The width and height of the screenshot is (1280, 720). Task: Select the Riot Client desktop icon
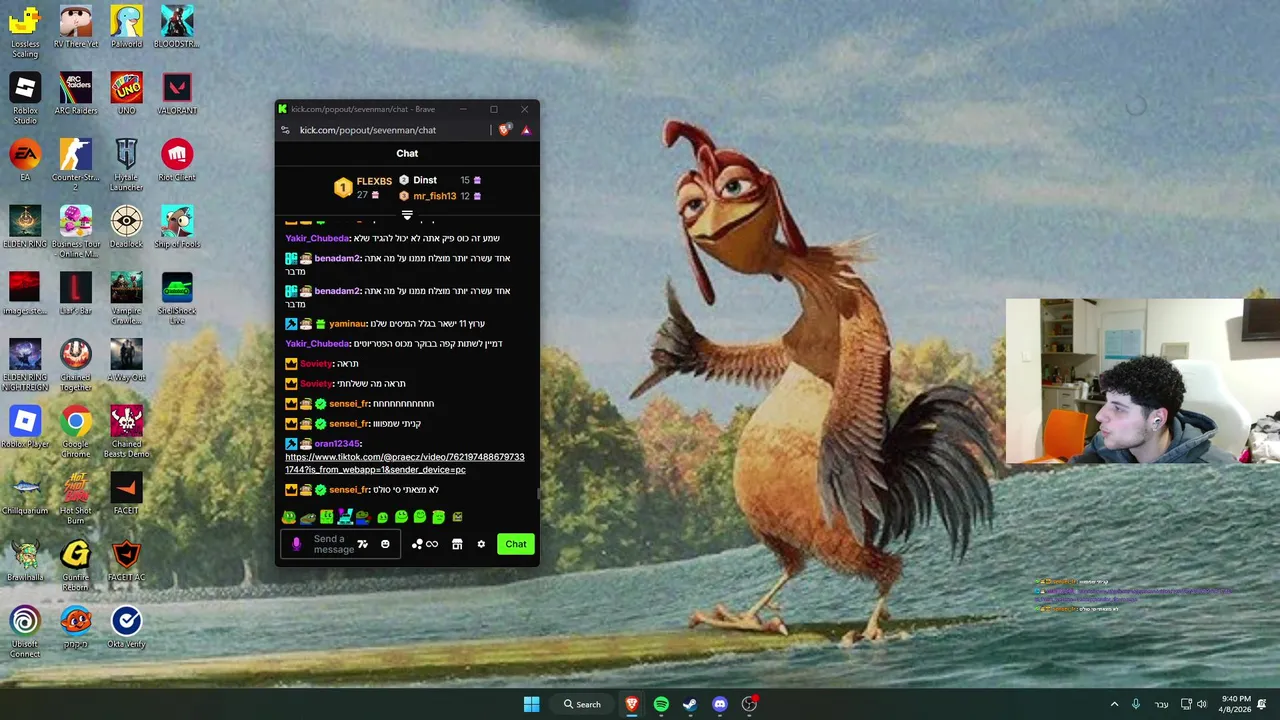pyautogui.click(x=177, y=160)
